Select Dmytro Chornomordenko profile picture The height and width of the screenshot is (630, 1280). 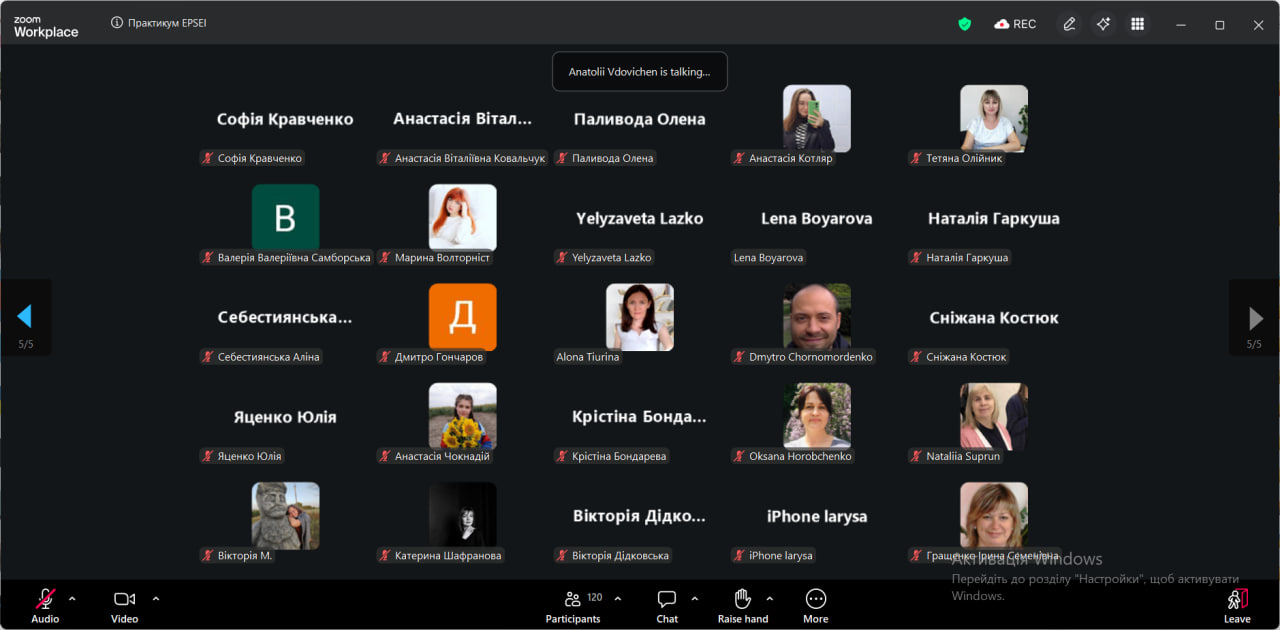click(816, 317)
